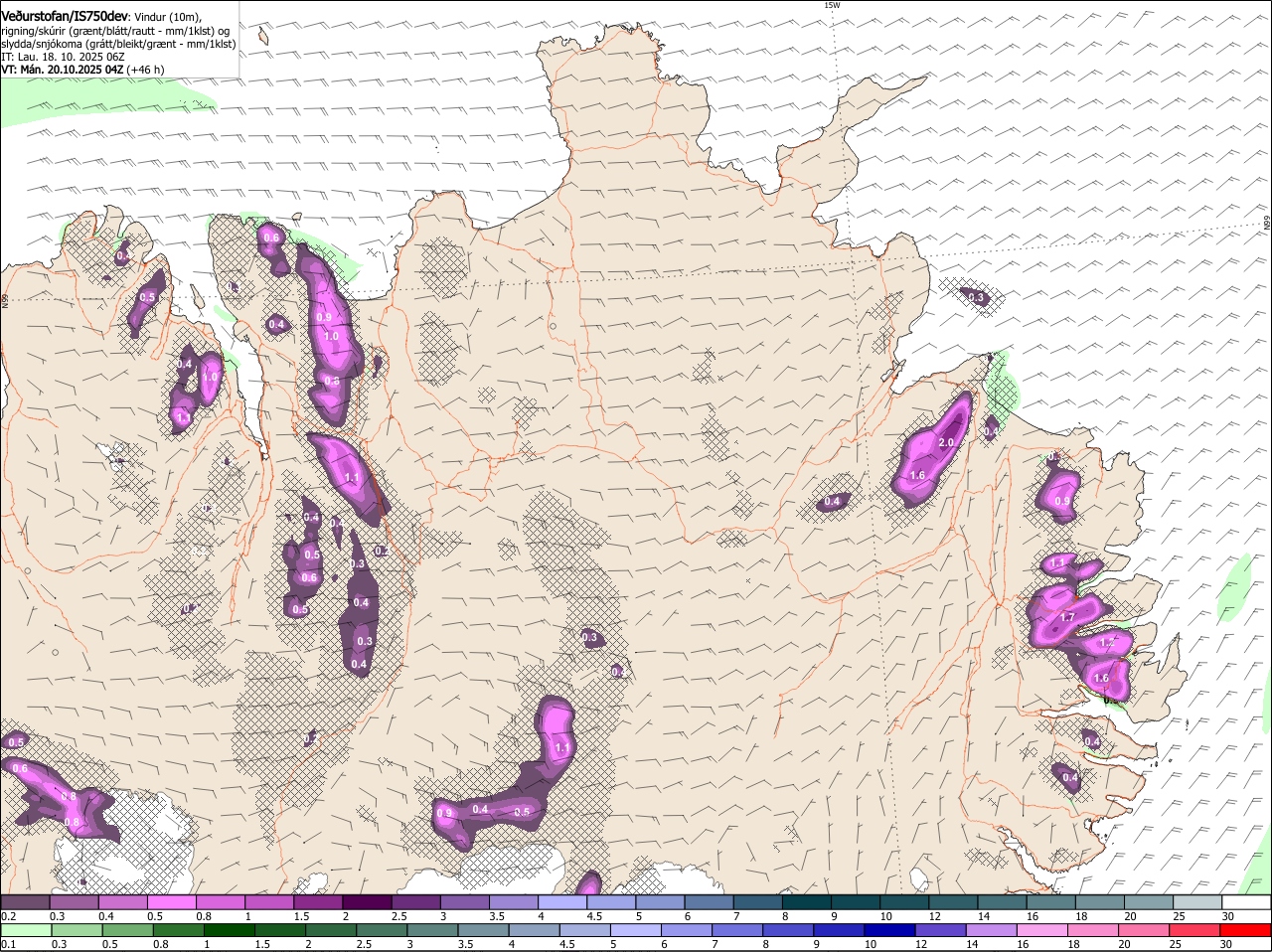Viewport: 1272px width, 952px height.
Task: Click the darkest purple 2–2.5 swatch in the top legend row
Action: coord(368,902)
